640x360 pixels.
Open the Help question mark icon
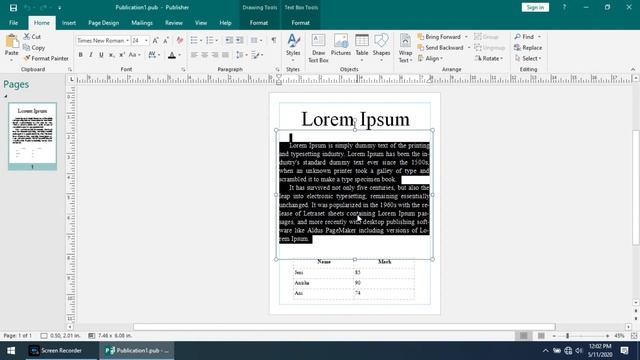pos(564,7)
